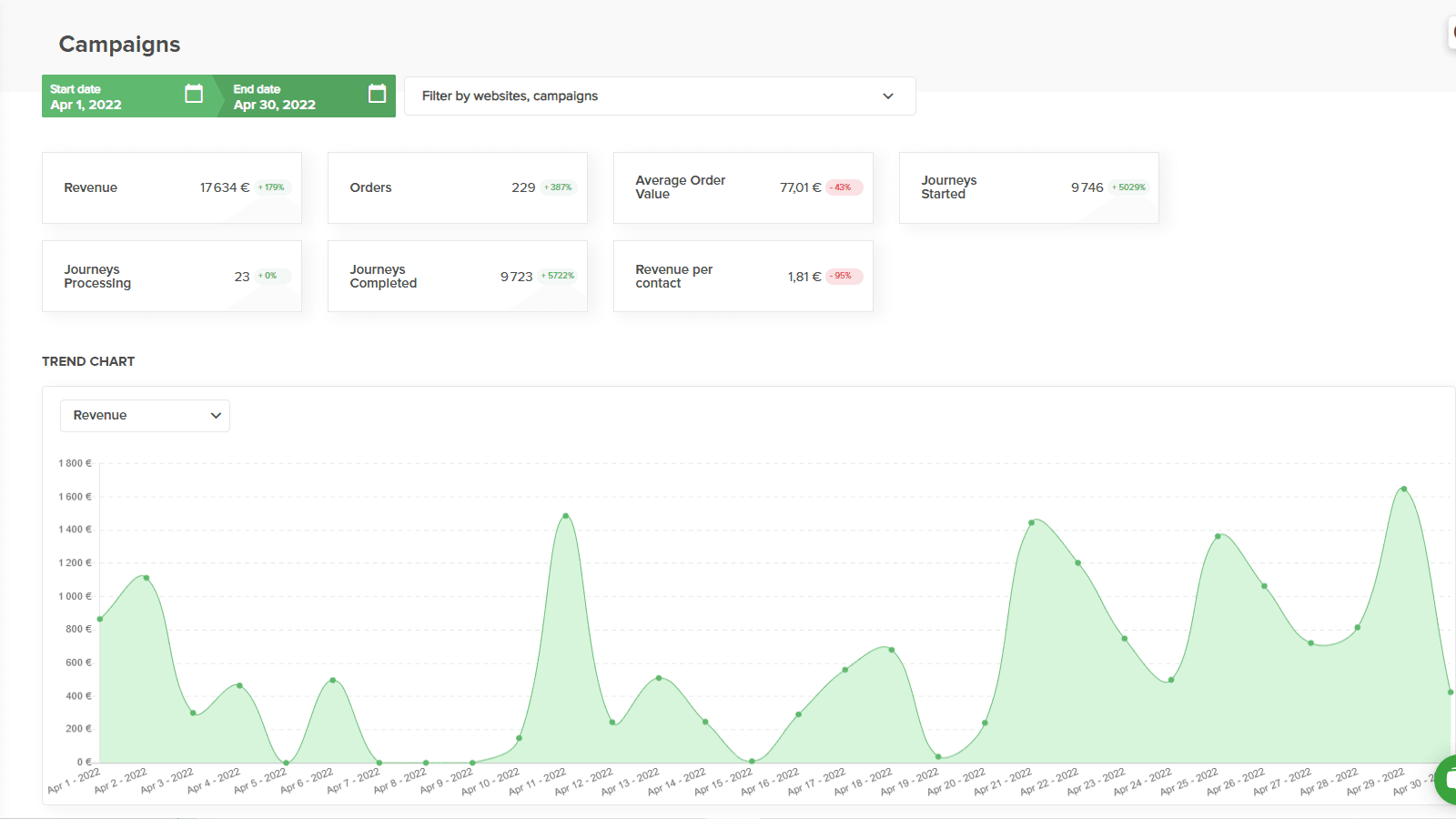1456x819 pixels.
Task: Click the +5029% badge on Journeys Started
Action: tap(1127, 187)
